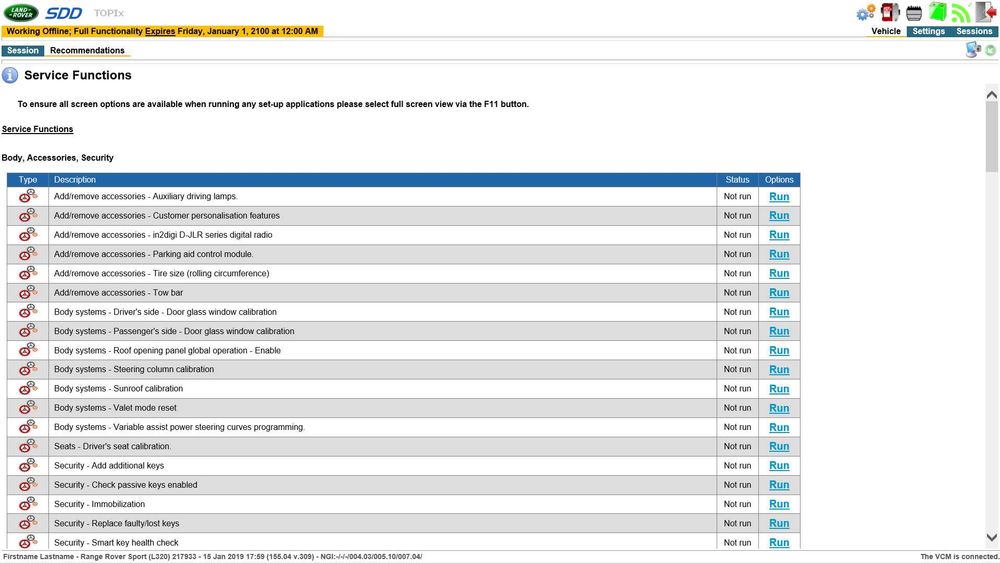Viewport: 1000px width, 563px height.
Task: Run Roof opening panel global operation Enable
Action: (x=779, y=350)
